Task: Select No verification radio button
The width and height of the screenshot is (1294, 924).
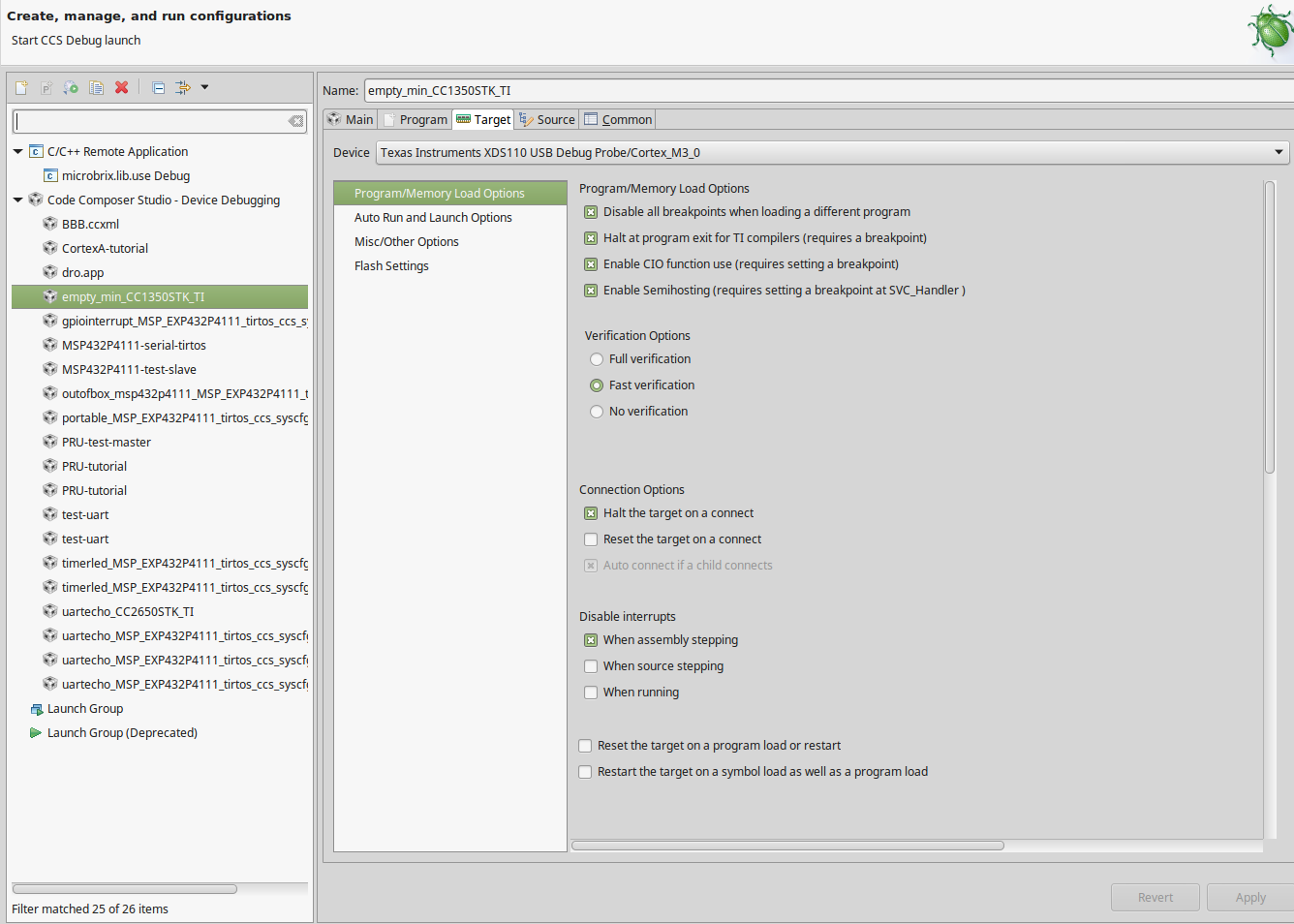Action: 597,412
